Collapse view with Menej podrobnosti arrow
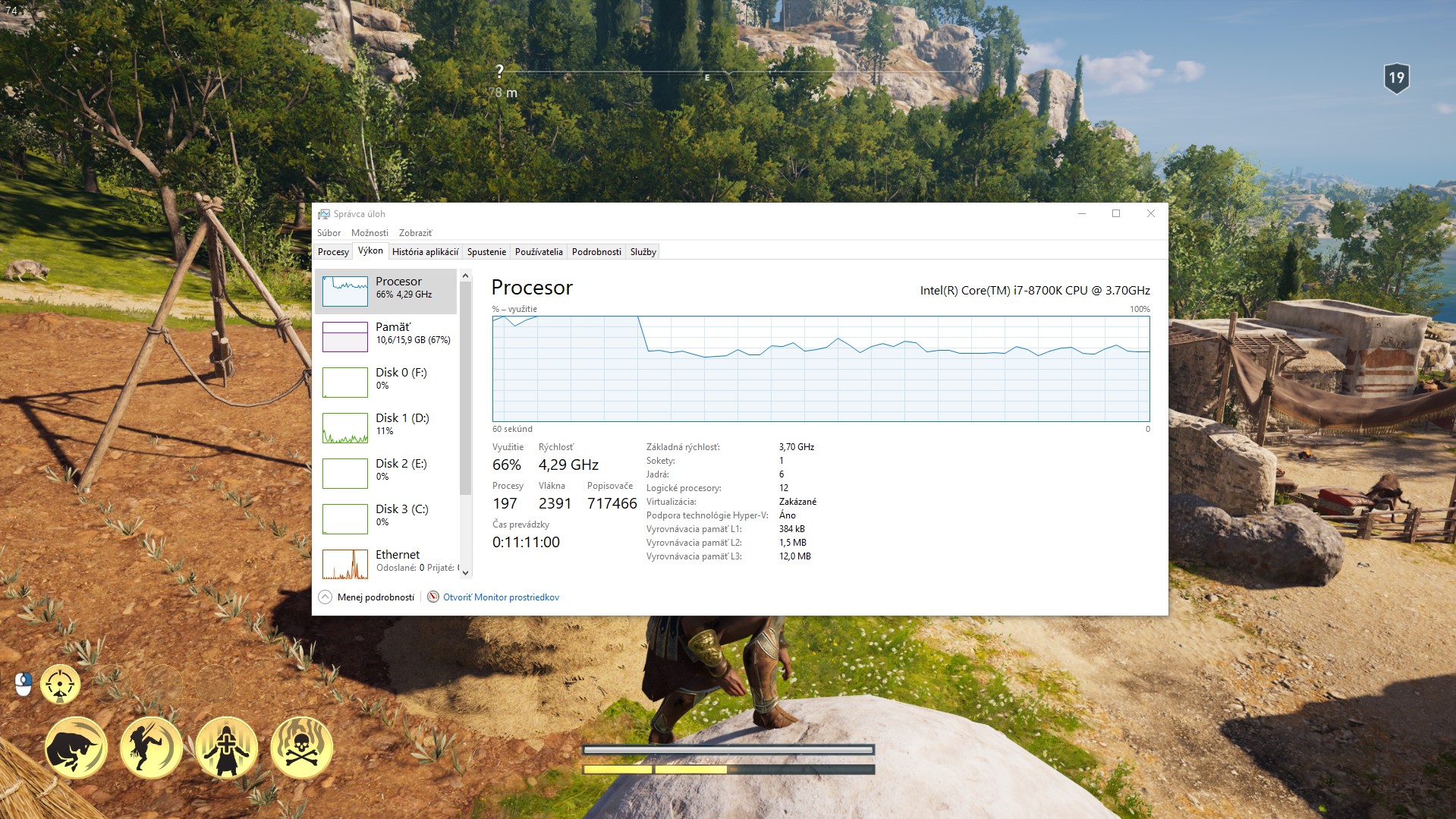 point(325,597)
